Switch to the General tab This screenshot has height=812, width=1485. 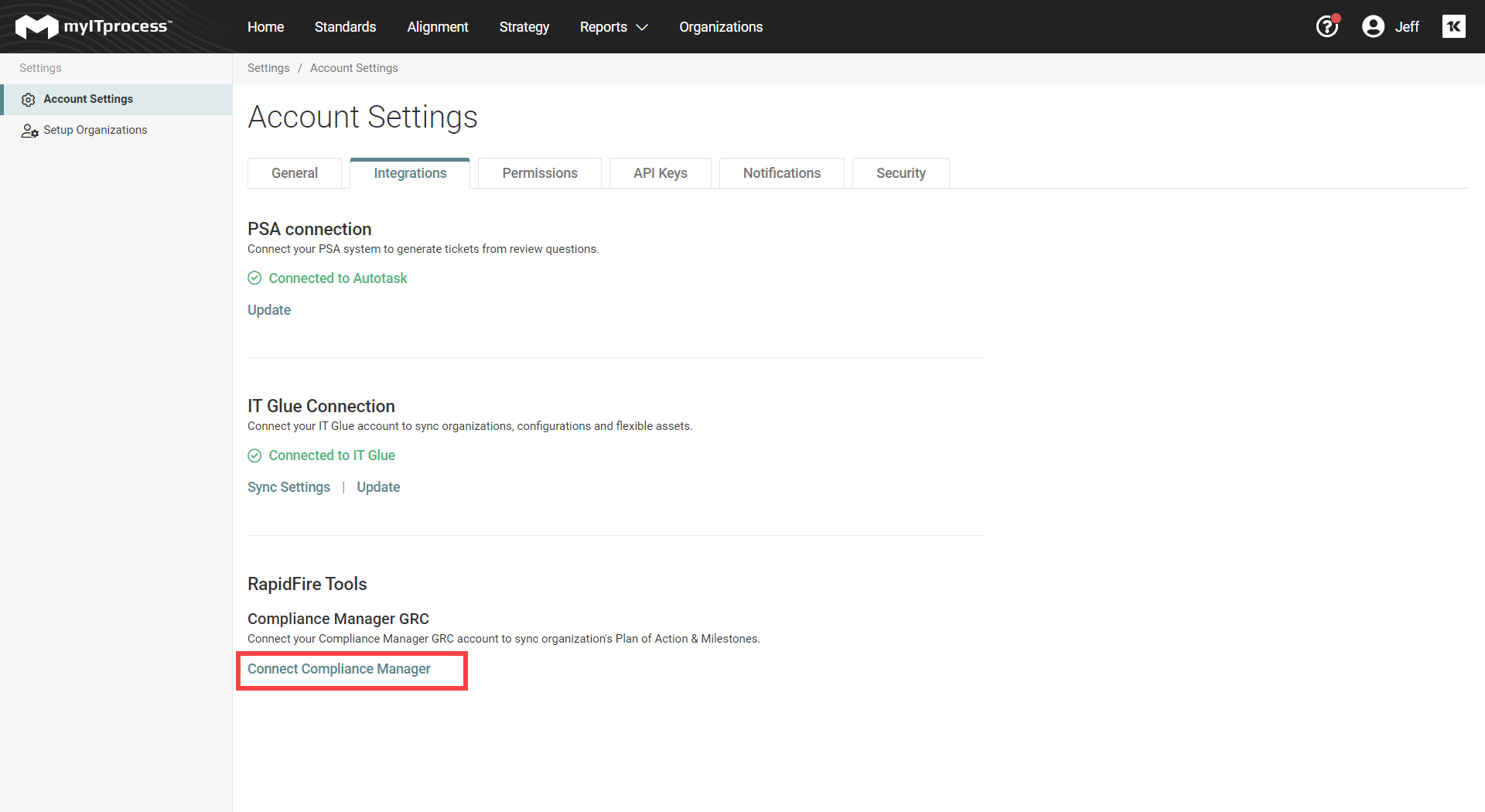[x=295, y=173]
